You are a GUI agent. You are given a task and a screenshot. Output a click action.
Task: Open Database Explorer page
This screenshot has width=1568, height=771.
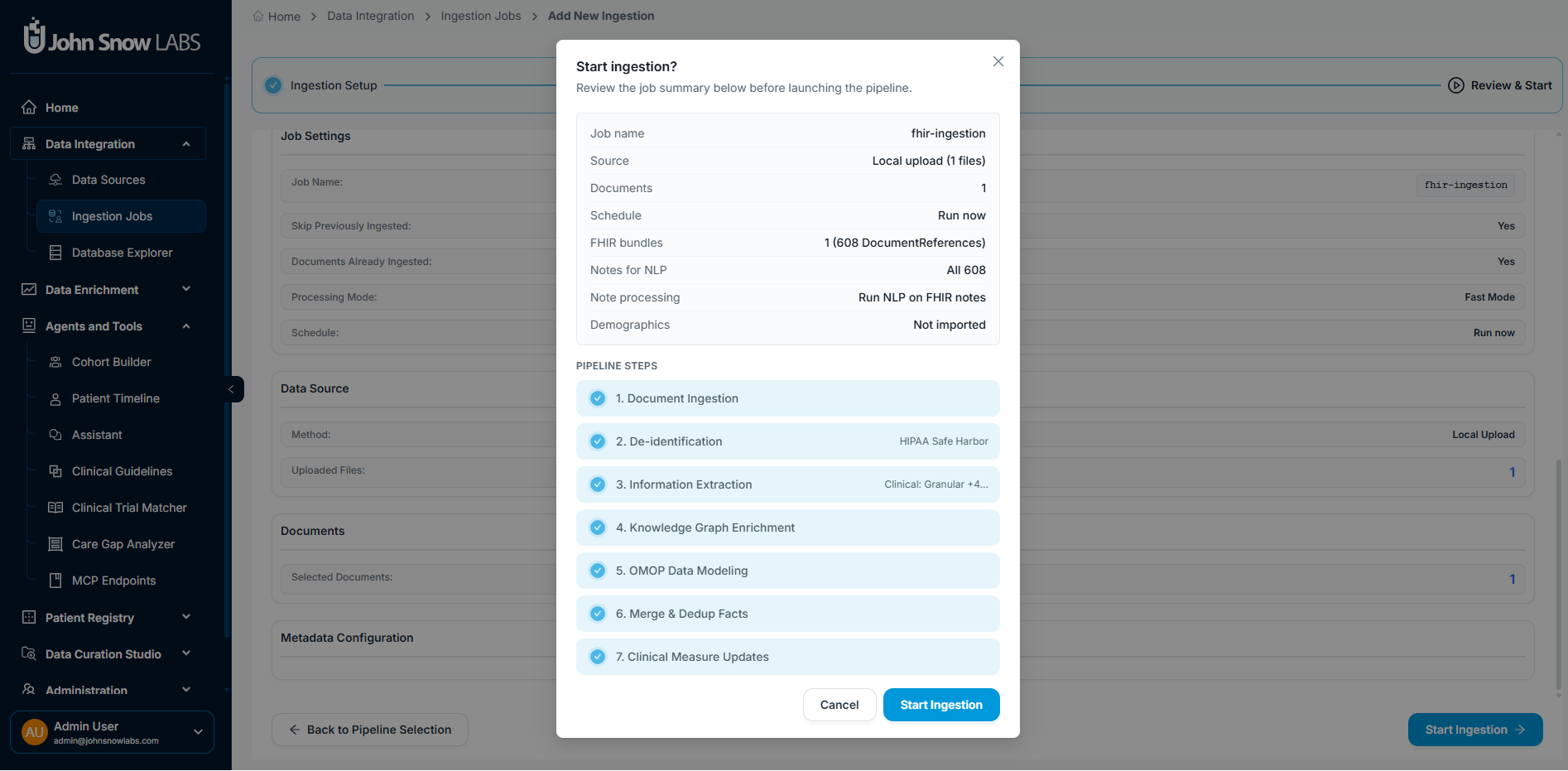point(121,253)
